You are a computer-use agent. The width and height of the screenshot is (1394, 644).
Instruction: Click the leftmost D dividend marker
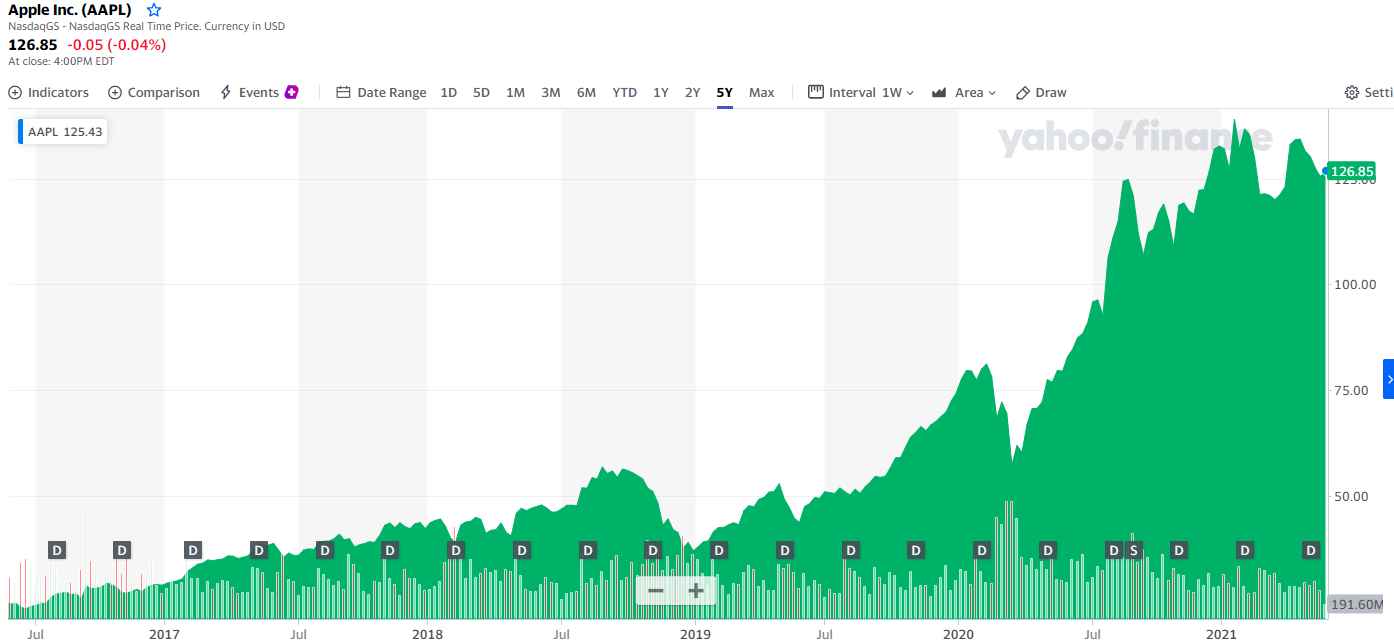pyautogui.click(x=57, y=550)
